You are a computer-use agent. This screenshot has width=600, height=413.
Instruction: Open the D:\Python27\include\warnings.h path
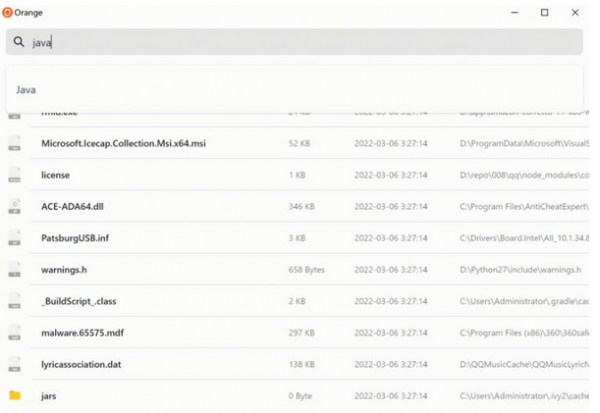(520, 270)
